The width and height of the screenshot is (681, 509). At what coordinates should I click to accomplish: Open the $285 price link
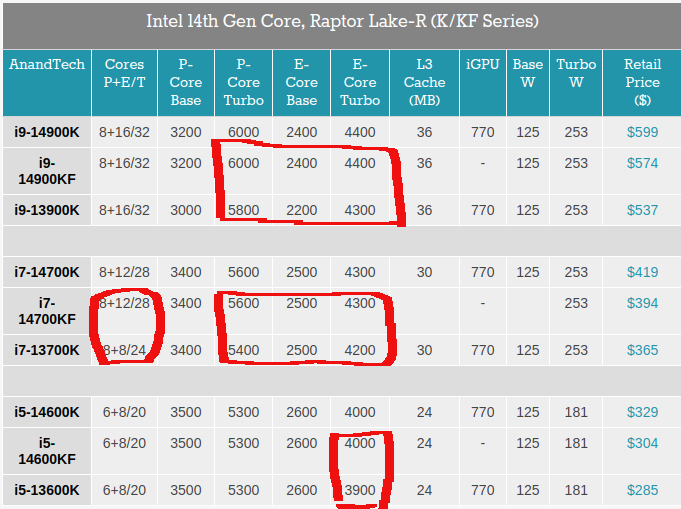coord(642,490)
